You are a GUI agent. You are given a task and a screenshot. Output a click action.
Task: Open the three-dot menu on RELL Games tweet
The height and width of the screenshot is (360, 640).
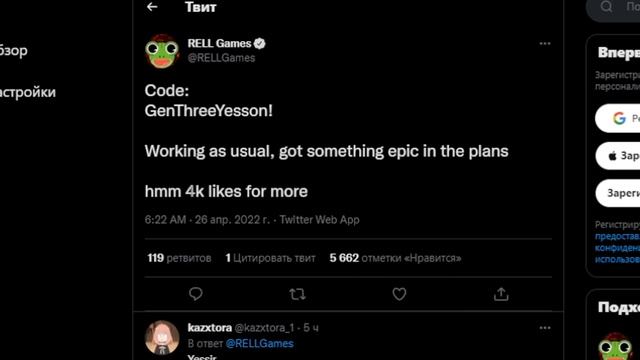[x=545, y=44]
